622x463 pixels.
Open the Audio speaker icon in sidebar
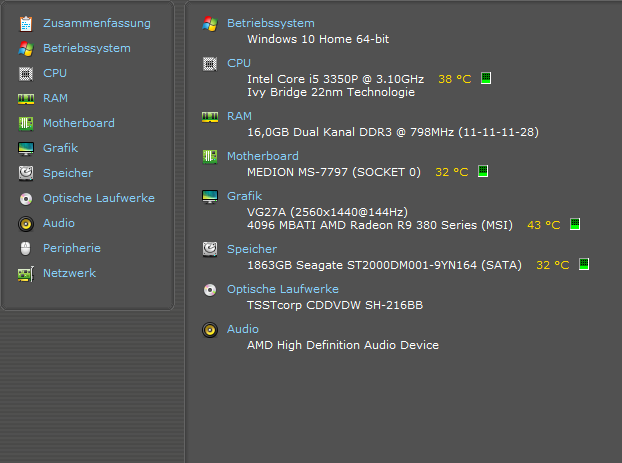pos(26,223)
